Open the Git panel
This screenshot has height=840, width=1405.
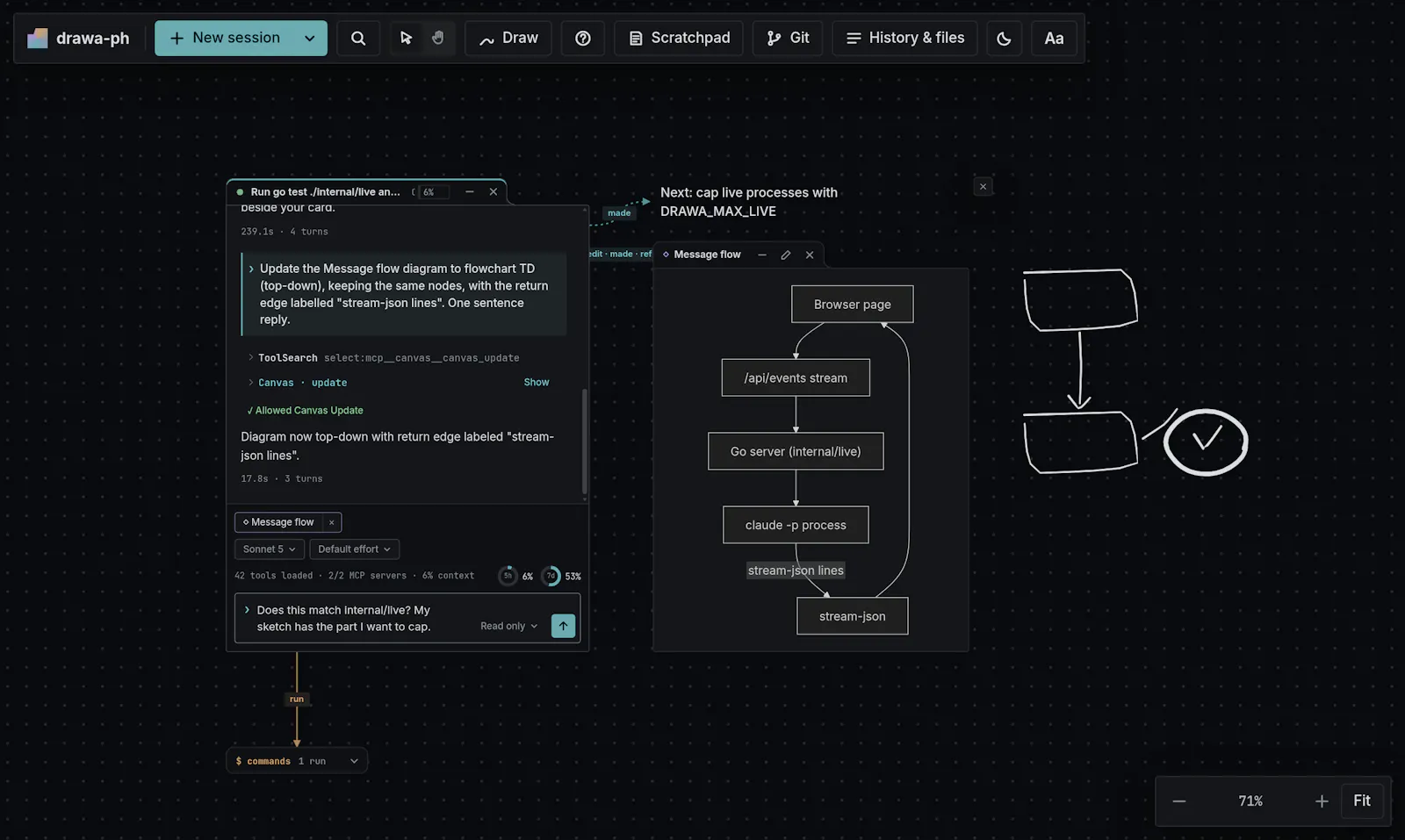788,38
